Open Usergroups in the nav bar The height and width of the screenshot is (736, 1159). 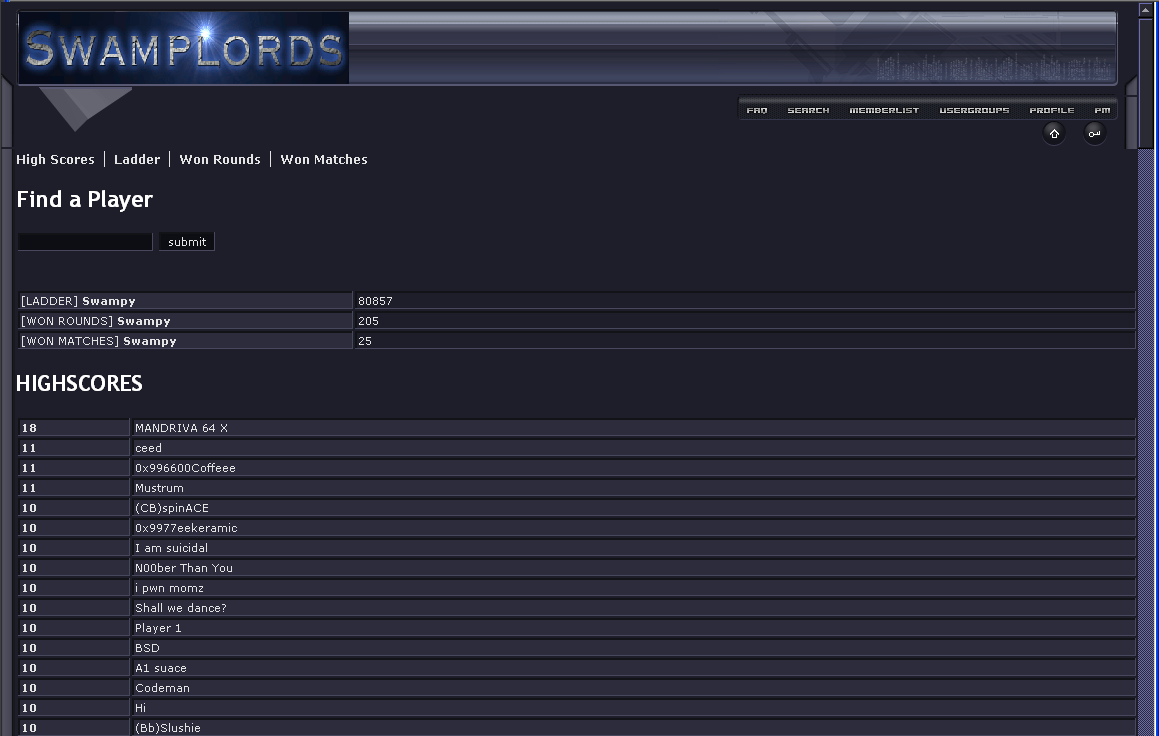click(x=974, y=110)
